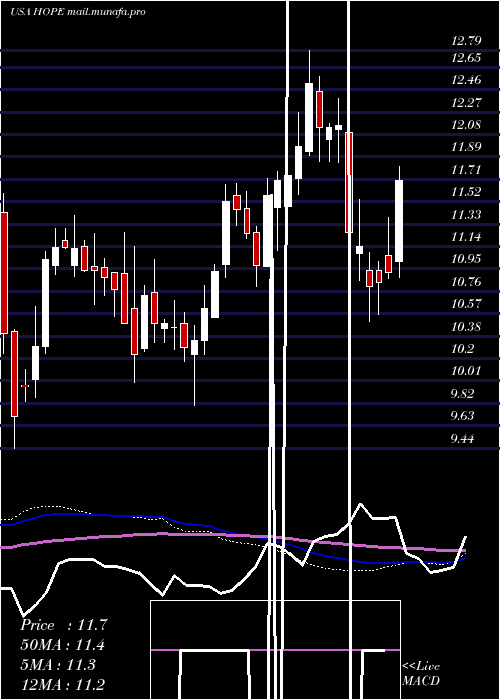Screen dimensions: 500x700
Task: Click the <<Live MACD label
Action: [x=421, y=674]
